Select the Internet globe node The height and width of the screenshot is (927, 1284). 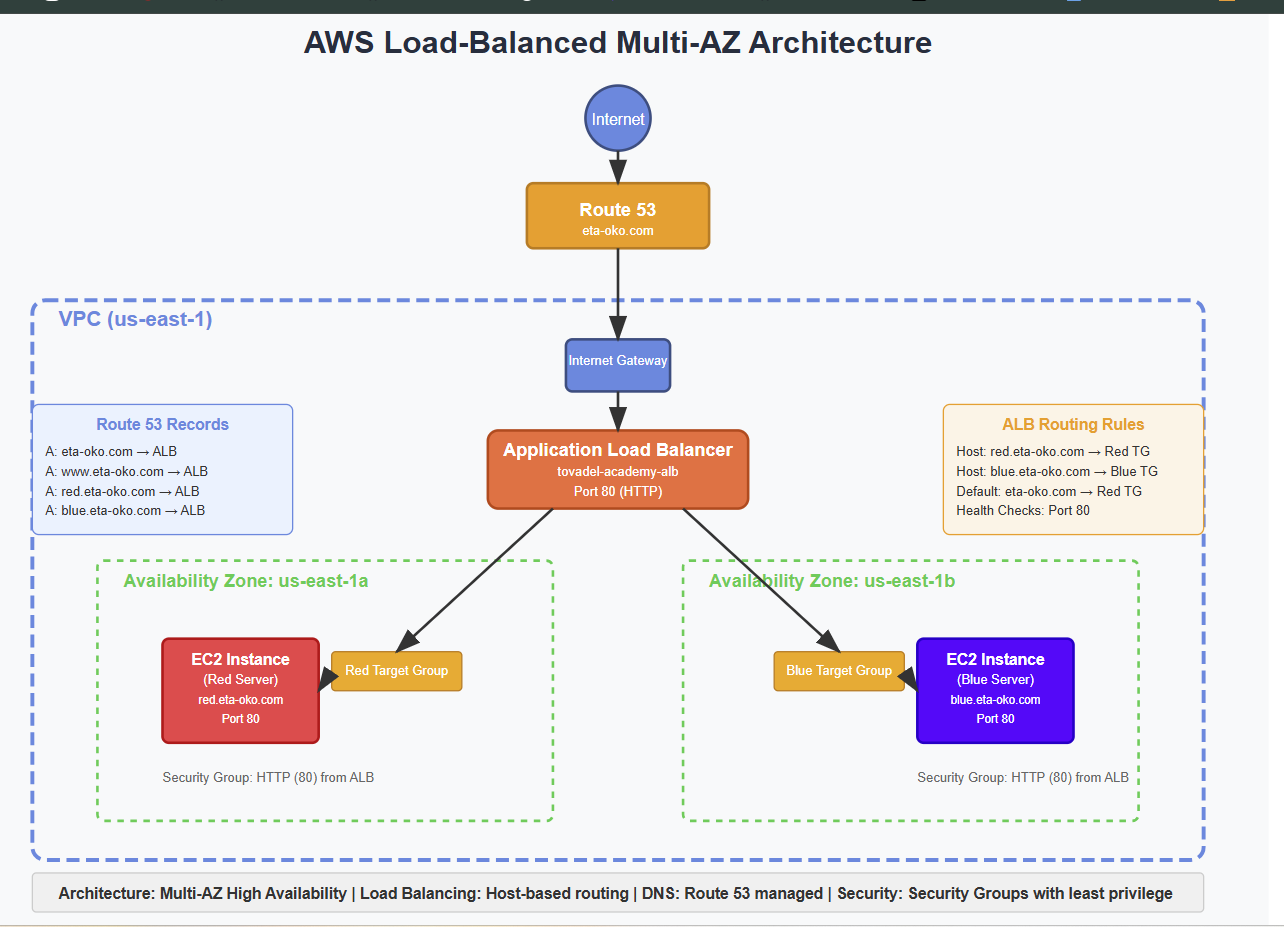[617, 118]
